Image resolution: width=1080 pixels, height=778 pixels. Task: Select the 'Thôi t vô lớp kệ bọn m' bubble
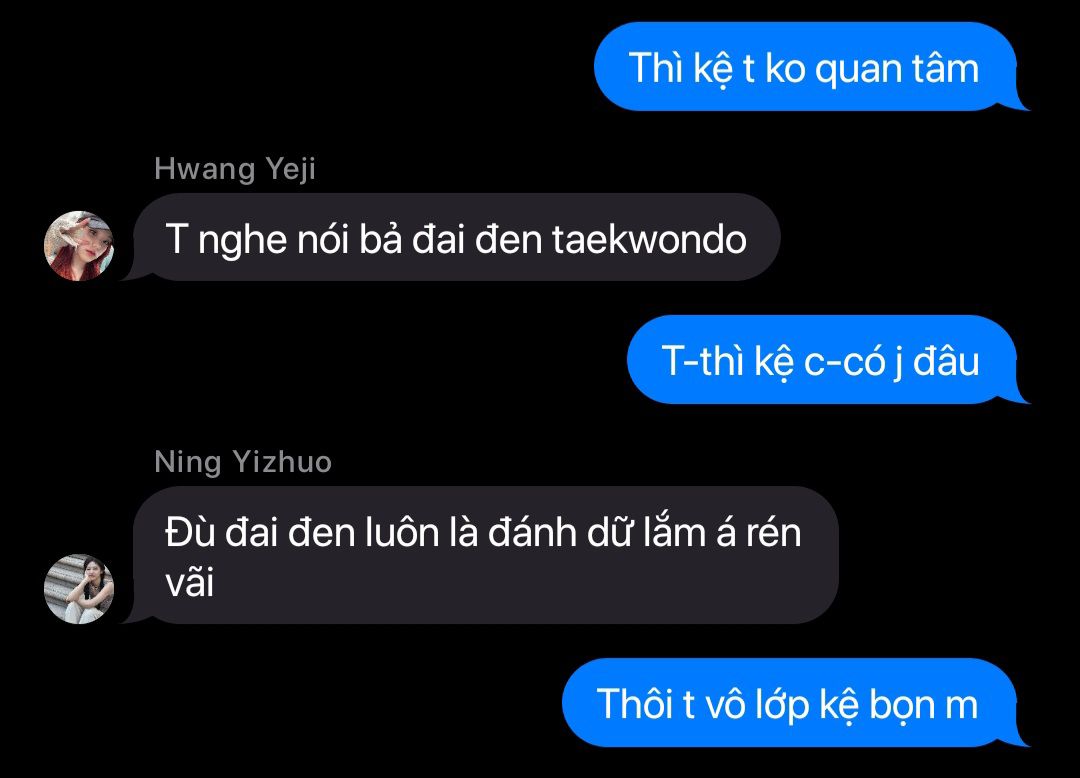click(789, 702)
